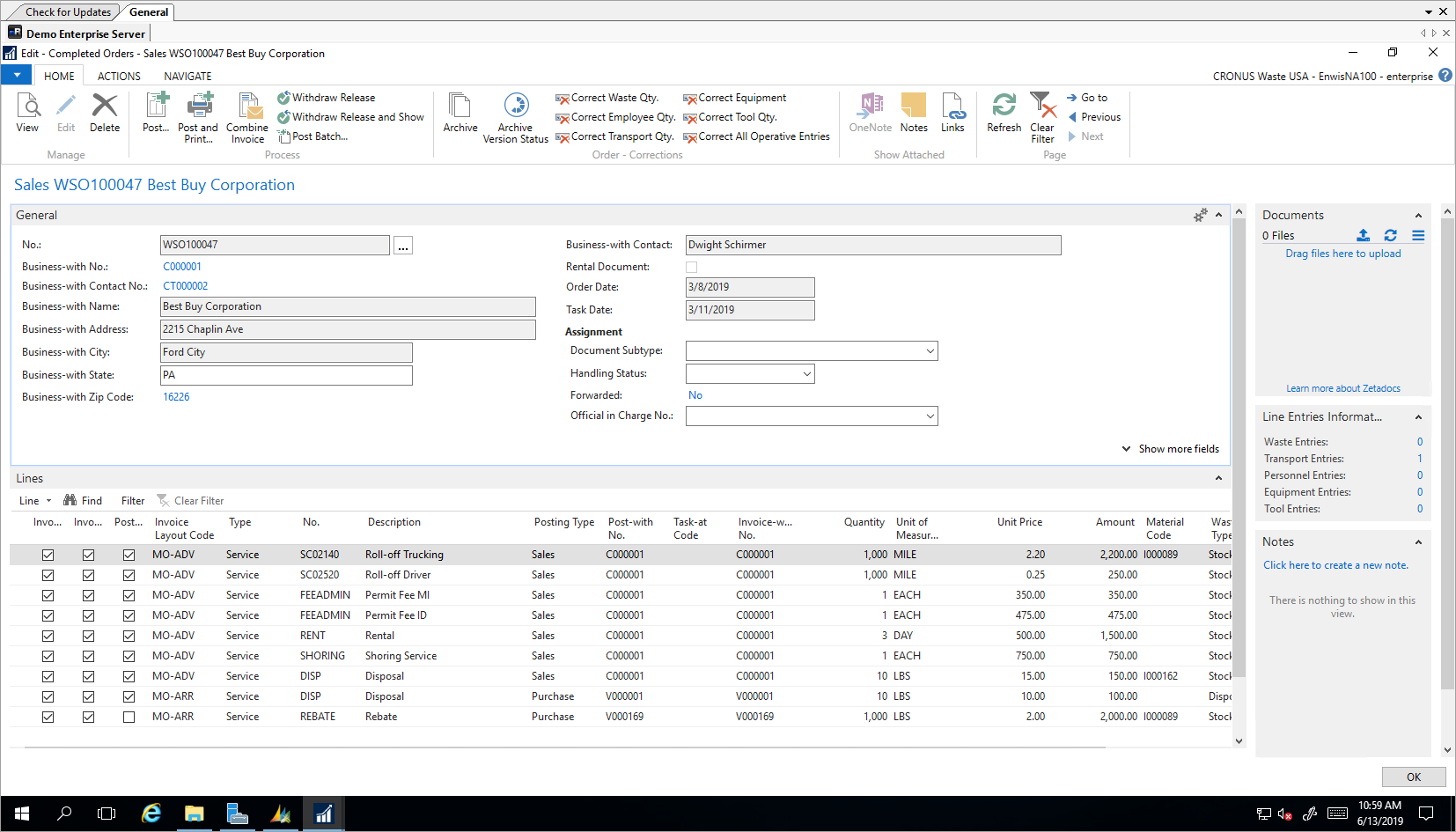Screen dimensions: 1456x832
Task: Toggle first Invoiced checkbox on Permit Fee ID row
Action: (48, 615)
